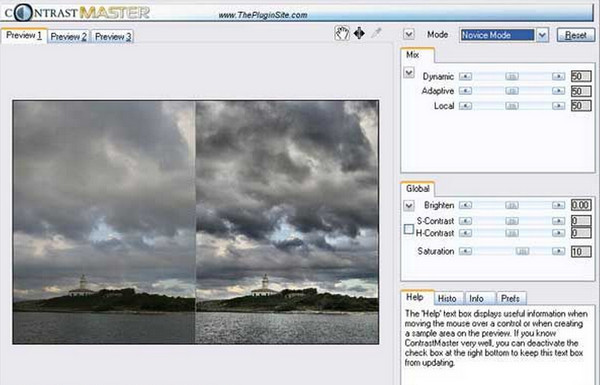Click the Reset button

pyautogui.click(x=576, y=35)
